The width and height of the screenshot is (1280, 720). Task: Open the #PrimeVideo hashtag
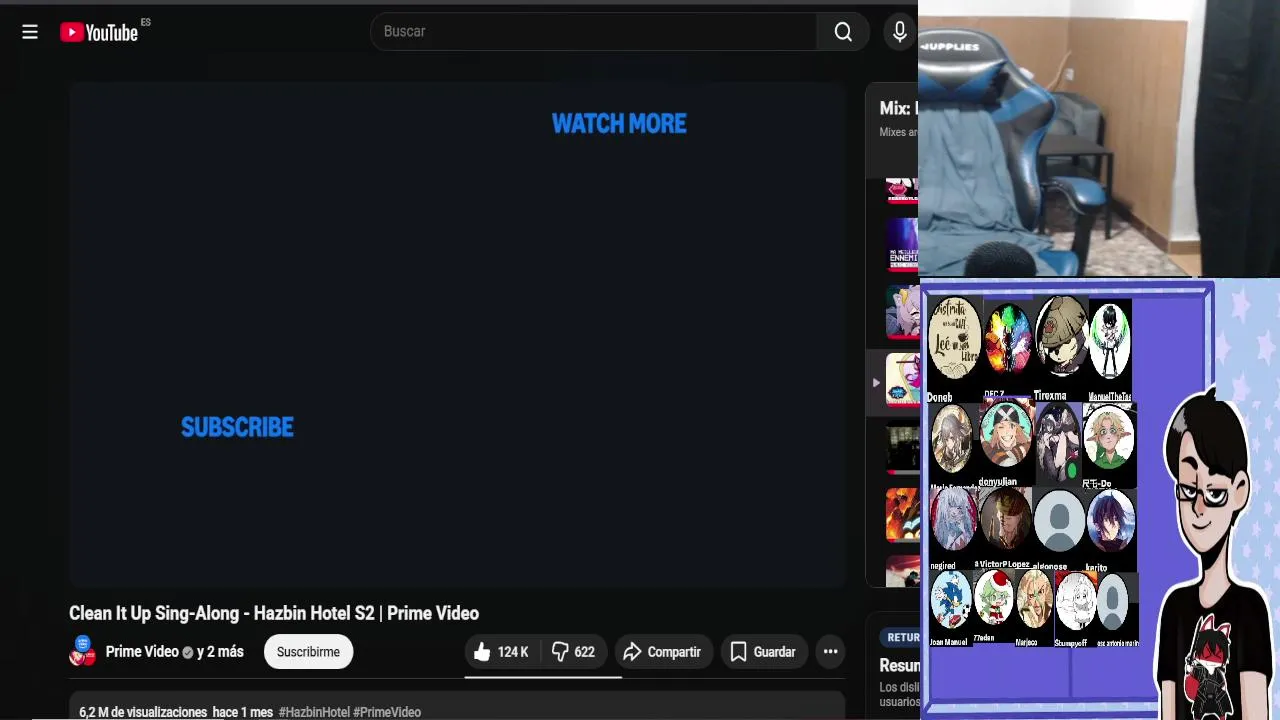click(x=387, y=712)
